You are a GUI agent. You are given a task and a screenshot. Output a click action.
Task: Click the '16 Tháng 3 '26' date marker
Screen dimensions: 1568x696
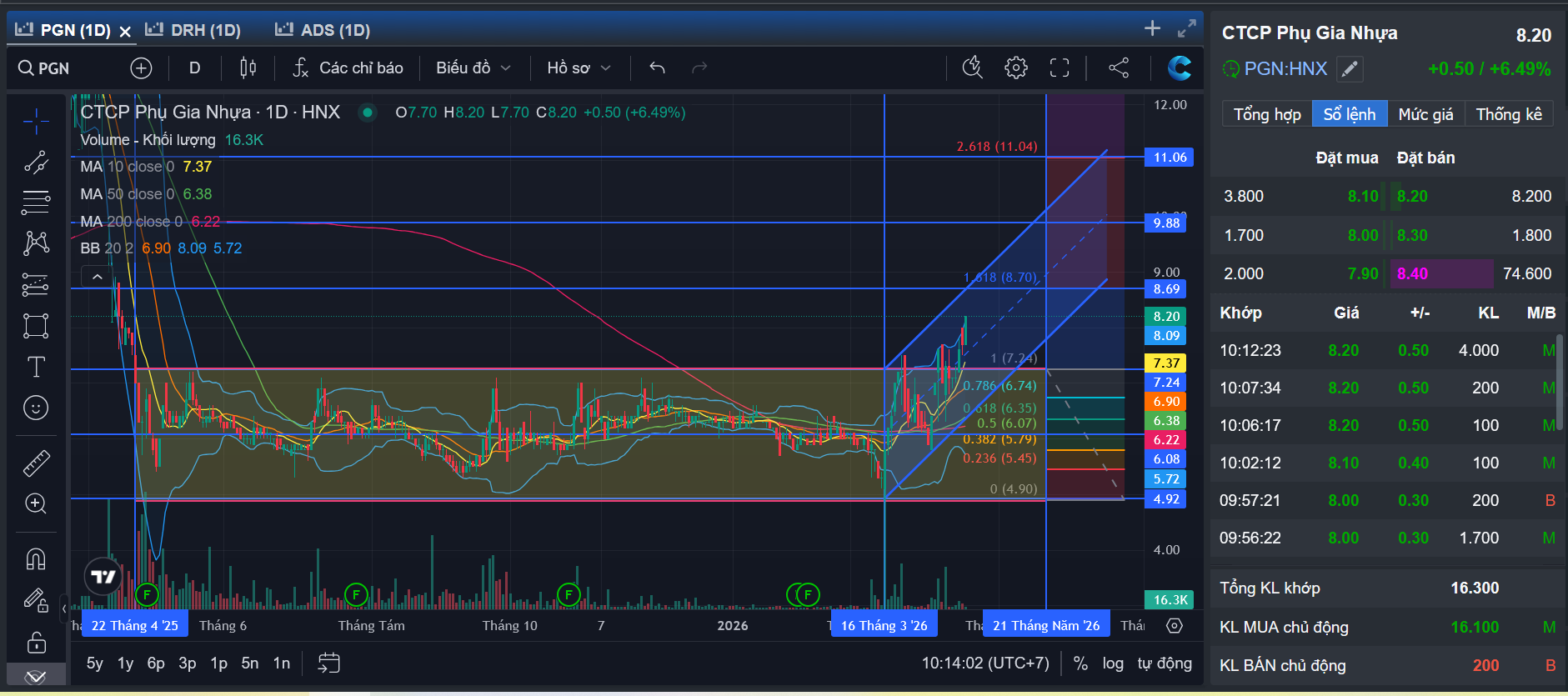point(884,625)
